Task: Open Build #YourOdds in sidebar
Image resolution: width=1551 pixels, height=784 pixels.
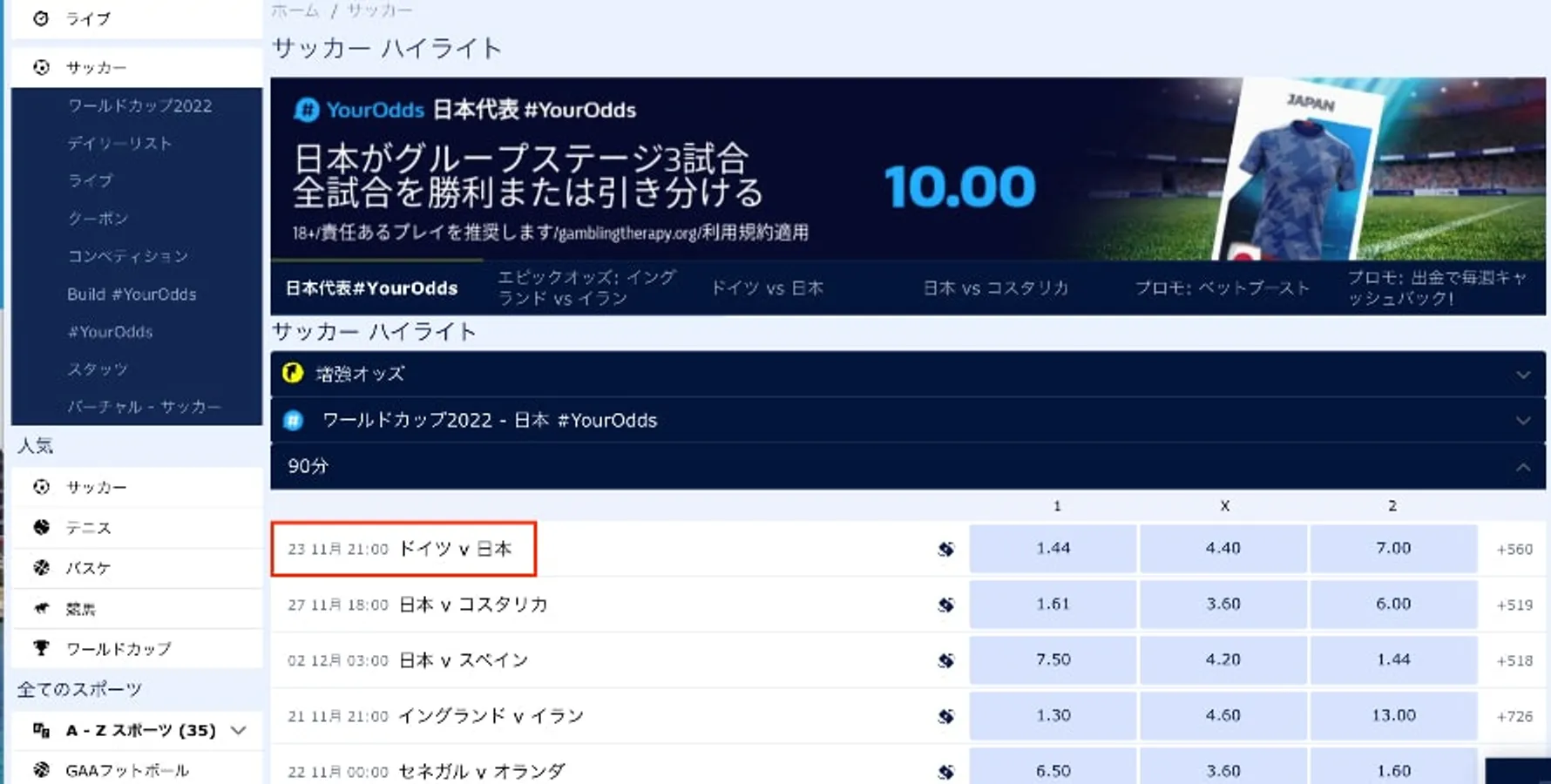Action: 132,294
